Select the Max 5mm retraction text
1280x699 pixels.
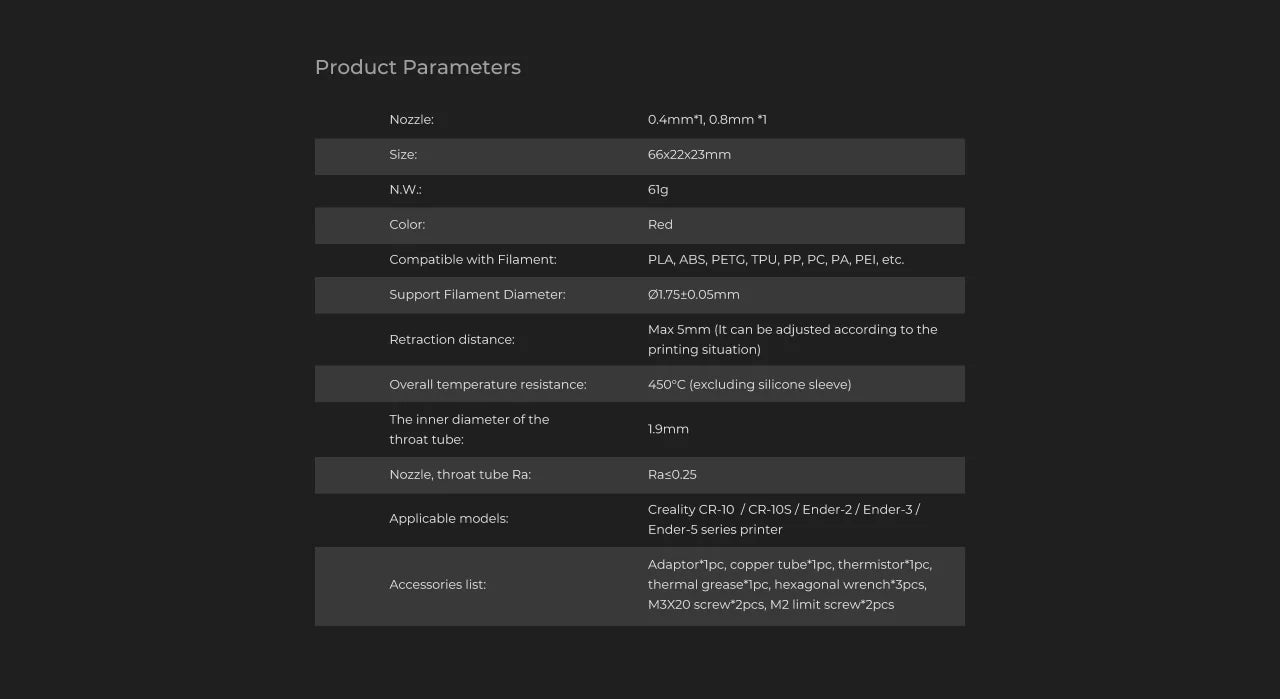tap(792, 339)
